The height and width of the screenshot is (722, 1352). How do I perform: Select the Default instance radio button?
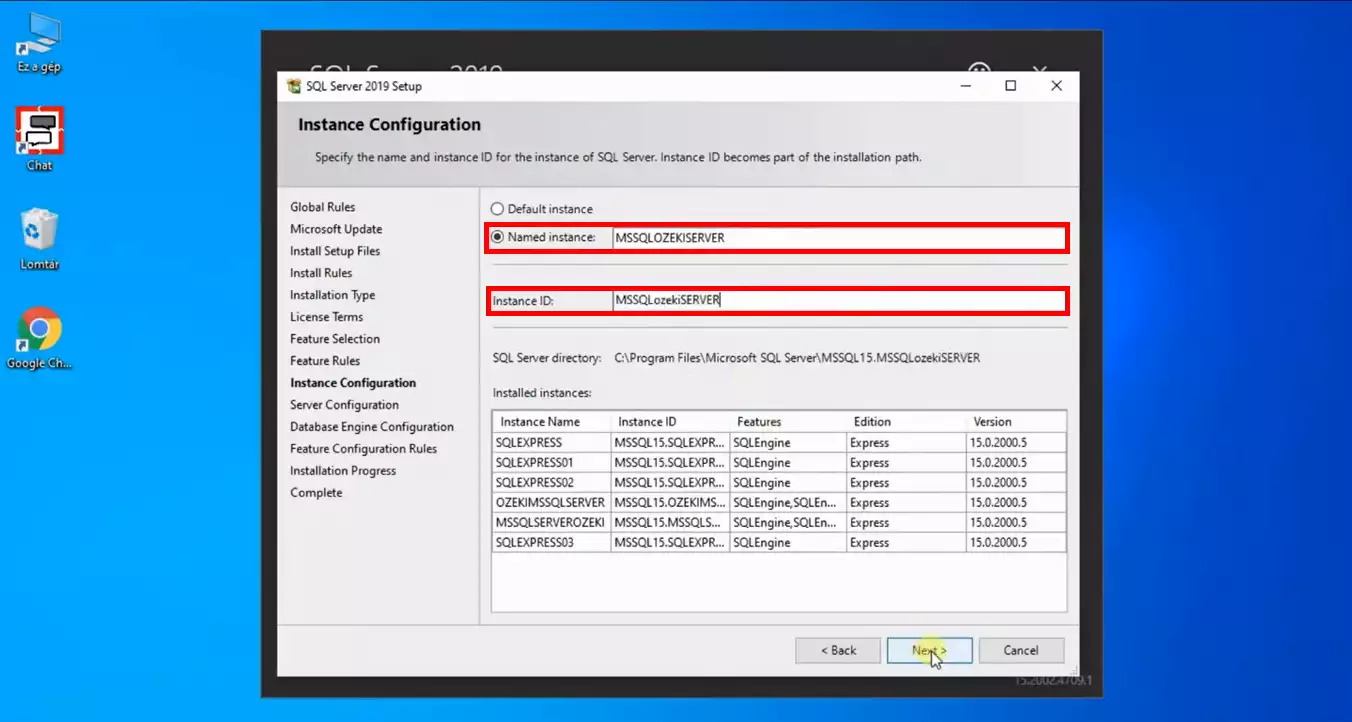click(497, 209)
